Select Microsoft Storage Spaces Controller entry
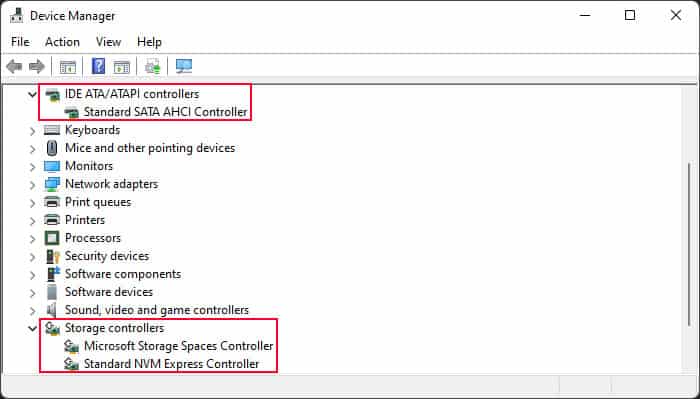The height and width of the screenshot is (399, 700). 179,346
